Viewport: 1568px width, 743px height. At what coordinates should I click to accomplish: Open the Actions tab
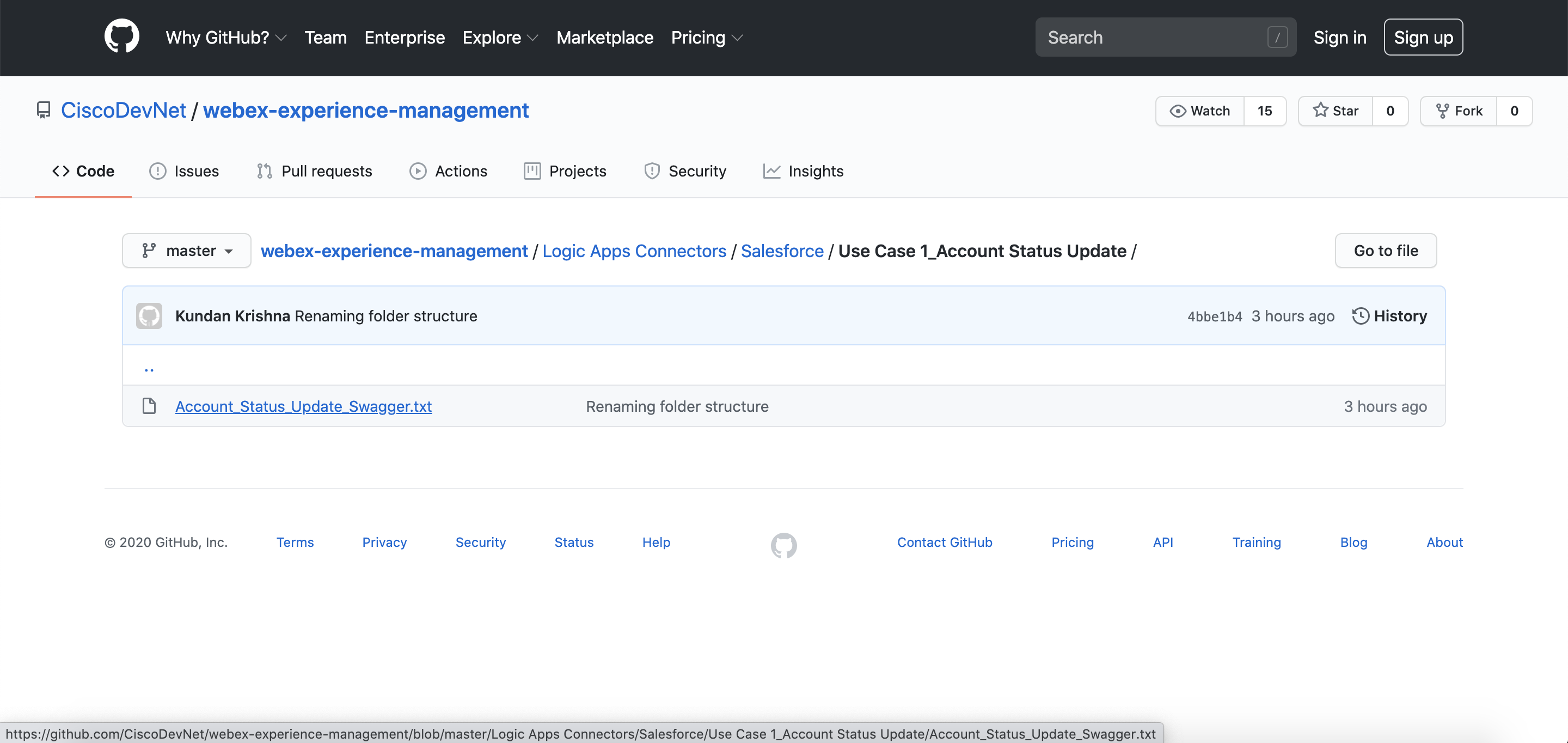(x=448, y=171)
